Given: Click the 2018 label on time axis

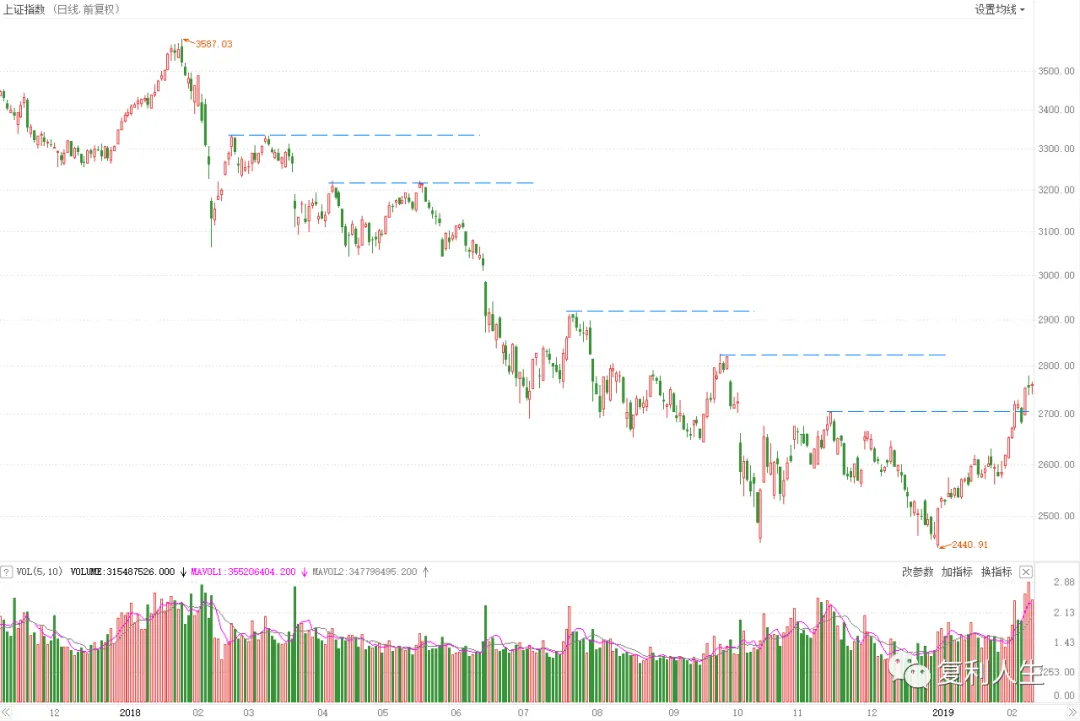Looking at the screenshot, I should (x=131, y=713).
